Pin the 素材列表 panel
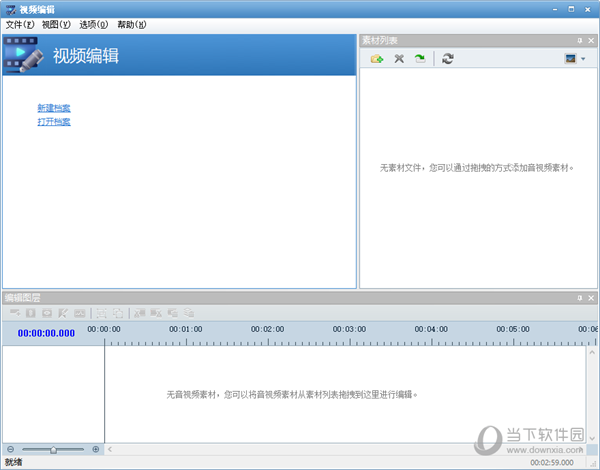This screenshot has width=600, height=470. point(579,40)
